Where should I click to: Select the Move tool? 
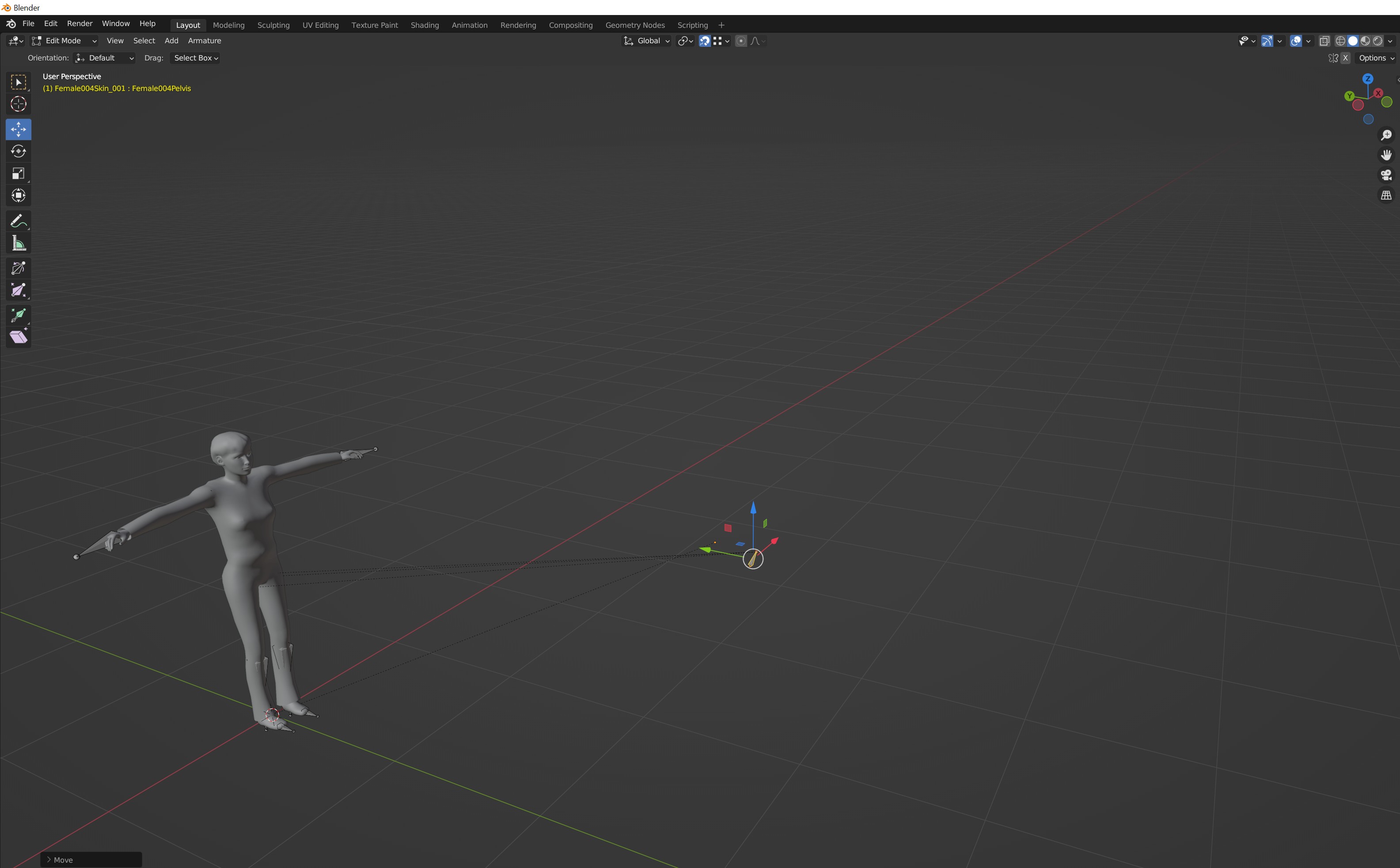[19, 129]
